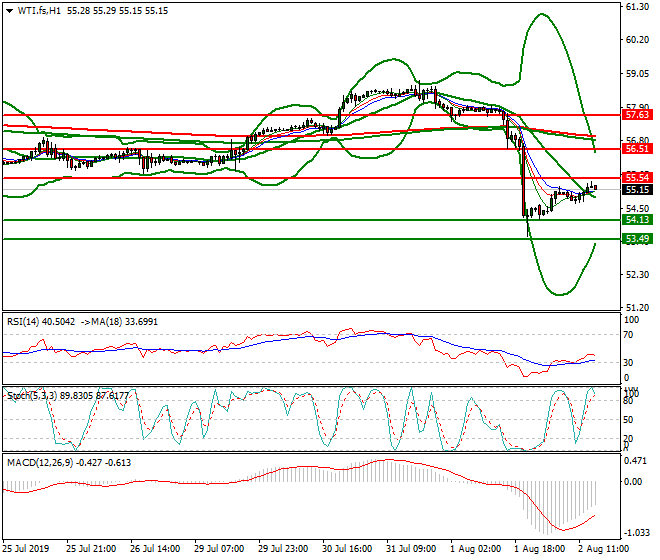Image resolution: width=660 pixels, height=560 pixels.
Task: Click the 25 Jul 2019 time axis label
Action: point(26,549)
